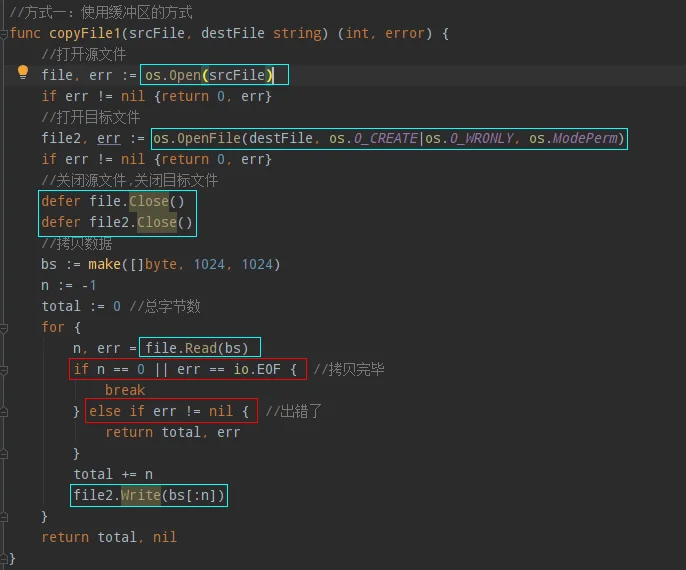Click the srcFile parameter in function signature
686x570 pixels.
[x=157, y=33]
